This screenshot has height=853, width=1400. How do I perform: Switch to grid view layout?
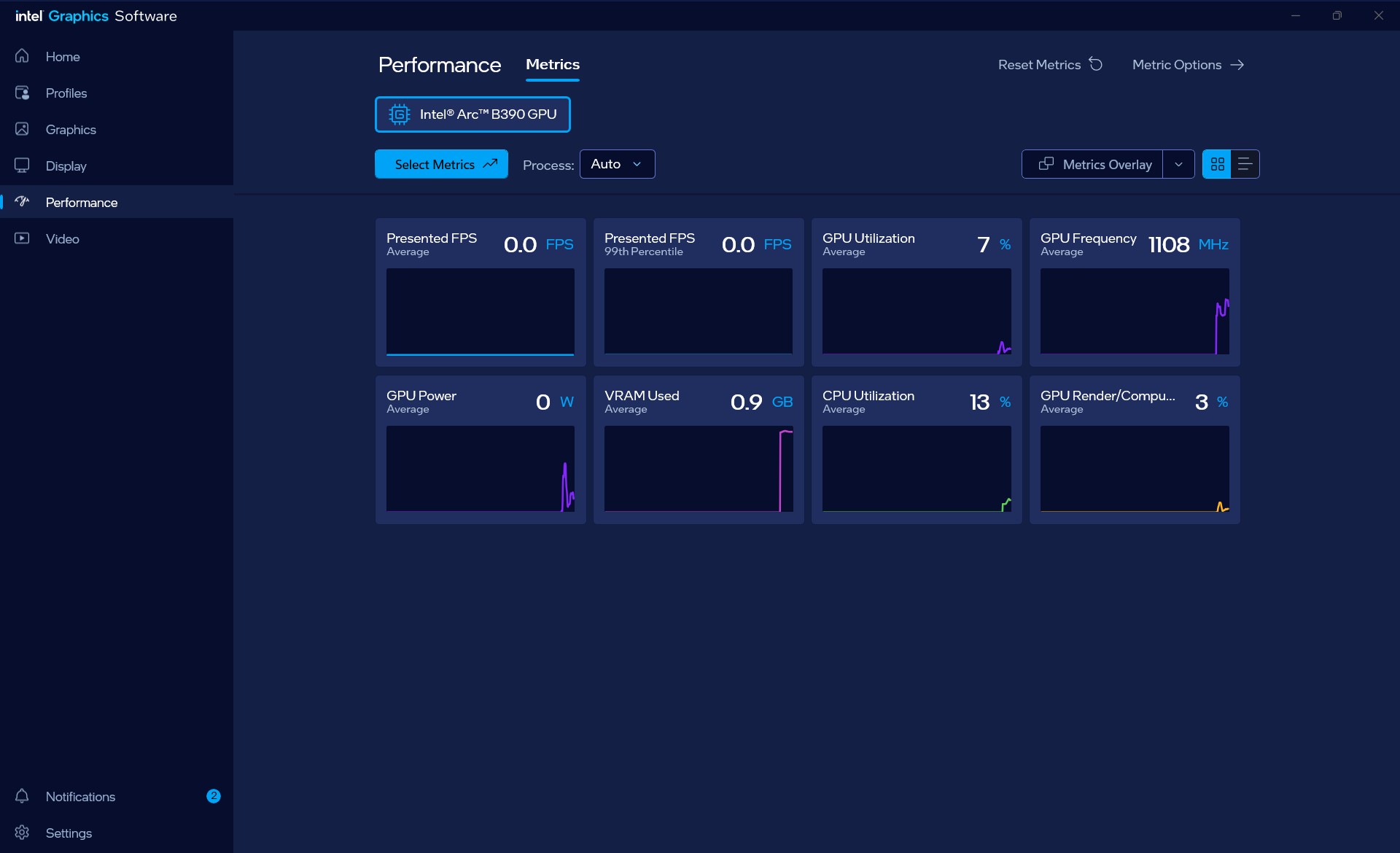1217,164
